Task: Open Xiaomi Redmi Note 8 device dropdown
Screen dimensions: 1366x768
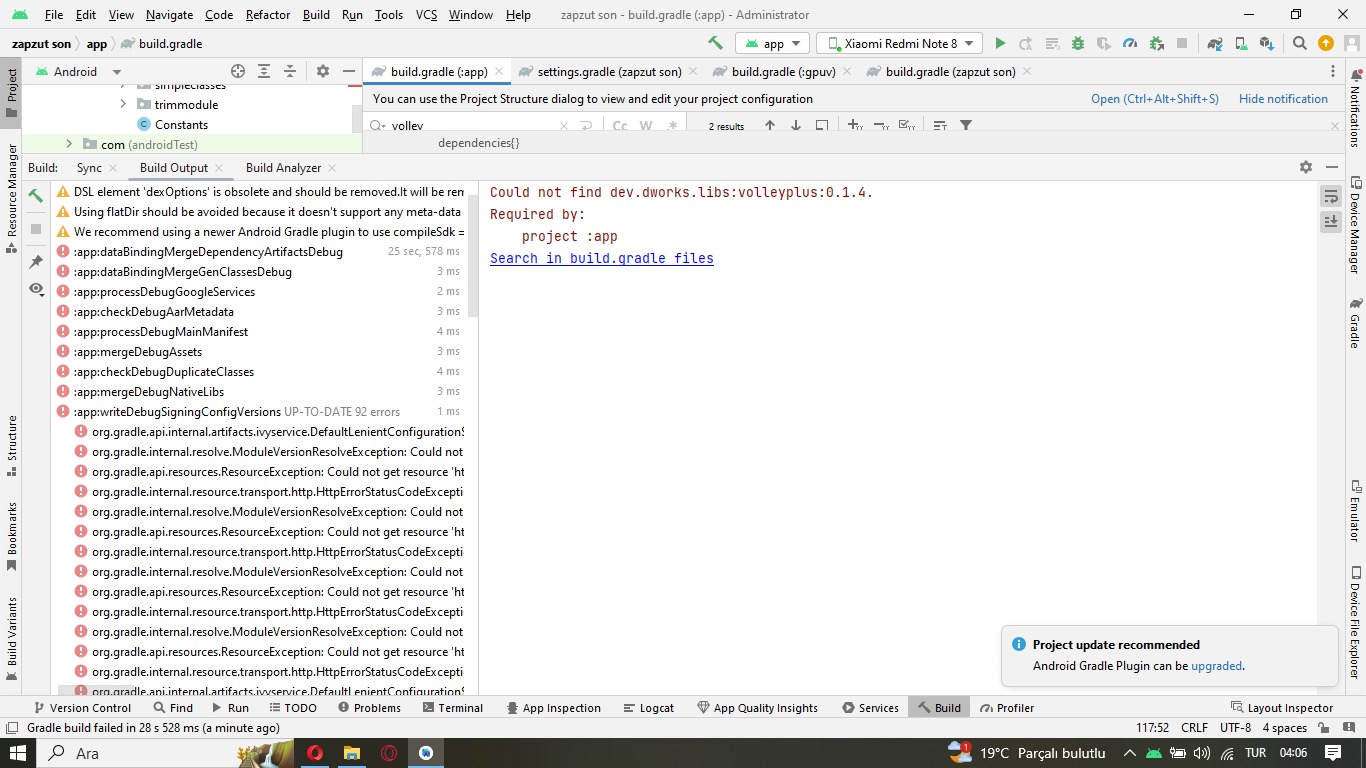Action: (x=899, y=43)
